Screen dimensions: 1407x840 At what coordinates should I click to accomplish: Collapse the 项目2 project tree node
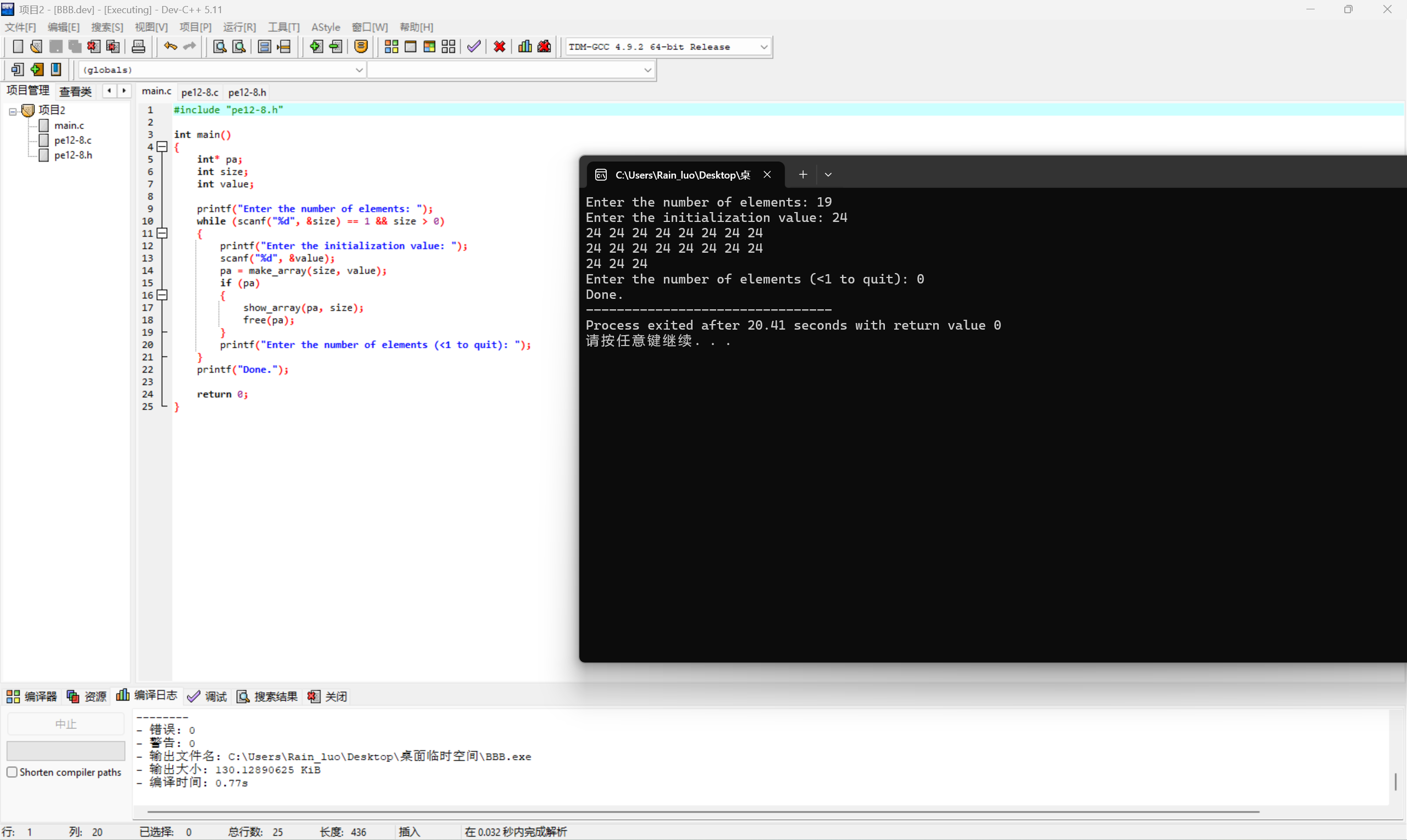(x=13, y=111)
